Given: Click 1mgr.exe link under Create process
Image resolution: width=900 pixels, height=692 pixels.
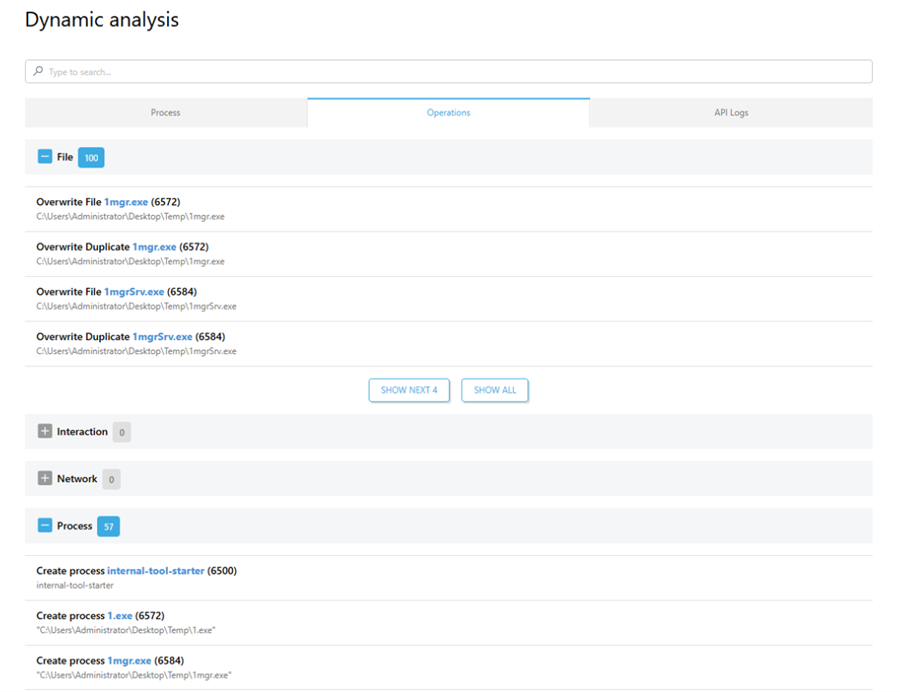Looking at the screenshot, I should 129,661.
